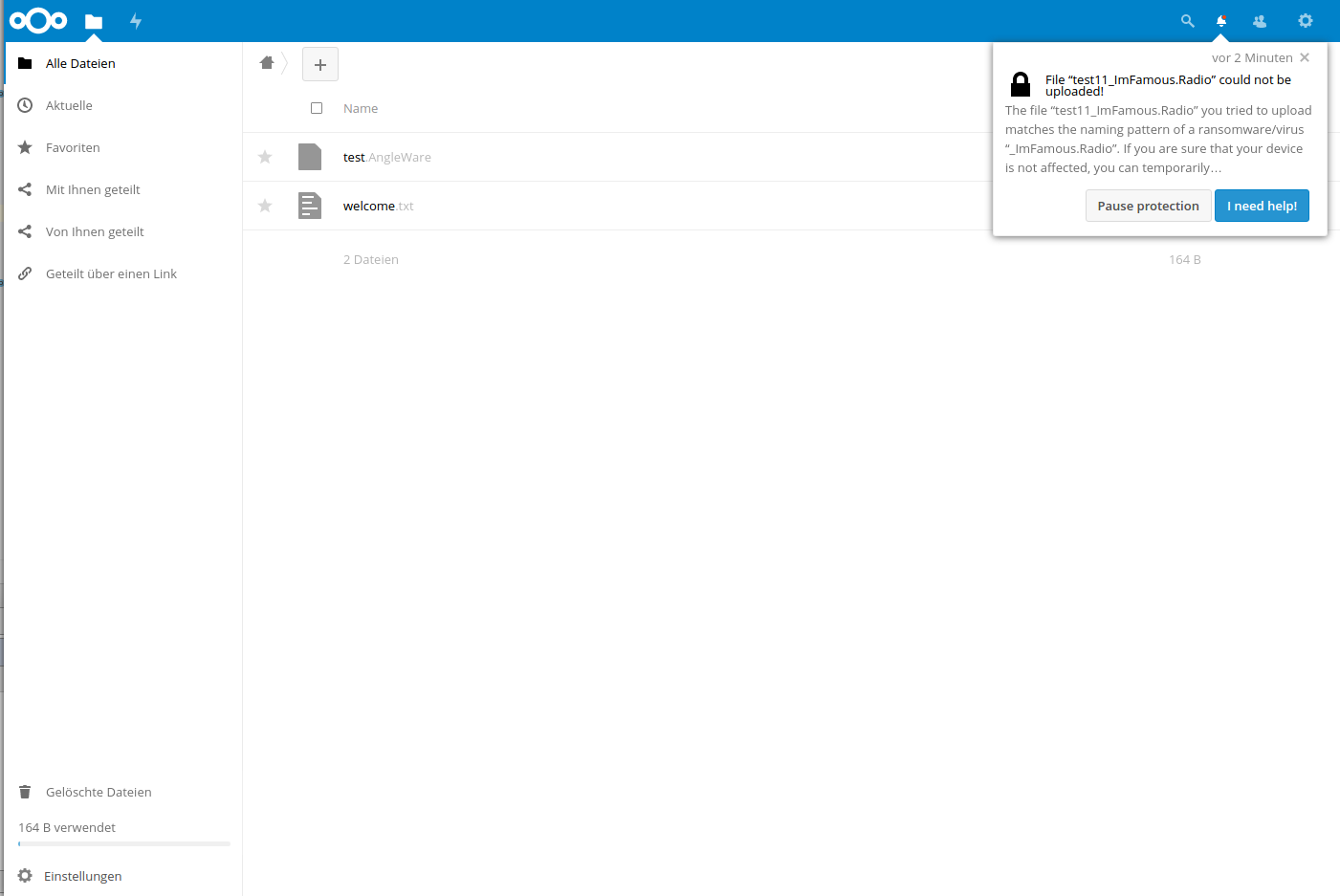1340x896 pixels.
Task: Dismiss the ransomware notification
Action: [x=1305, y=57]
